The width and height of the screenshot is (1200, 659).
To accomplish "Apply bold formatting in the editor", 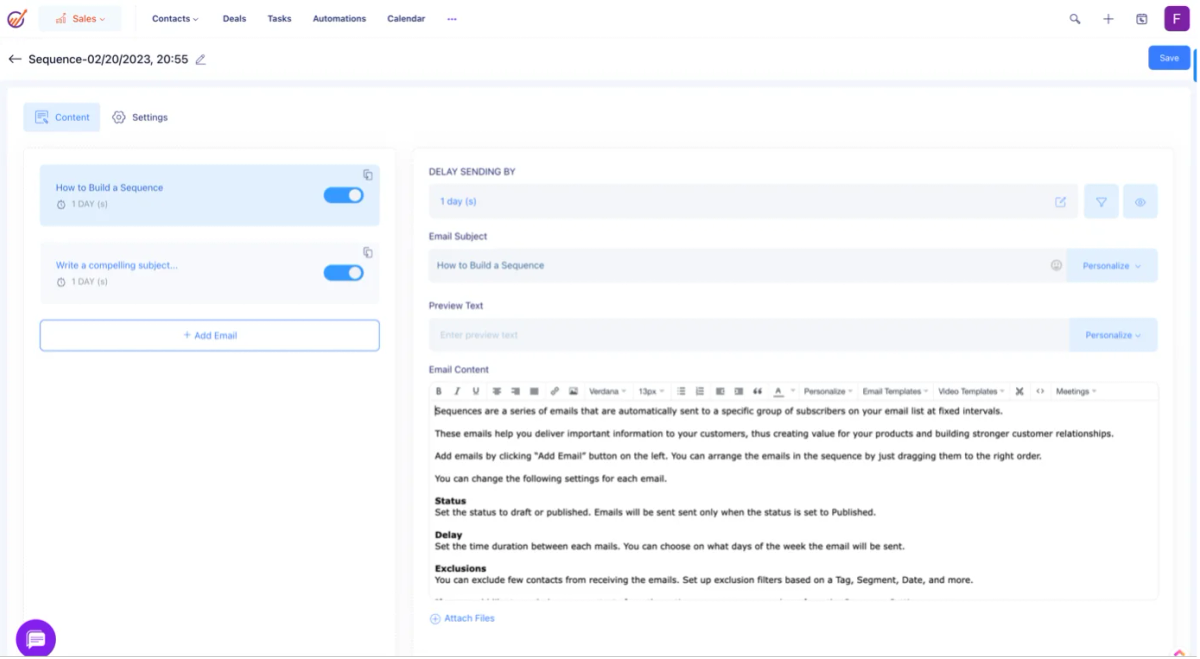I will tap(438, 391).
